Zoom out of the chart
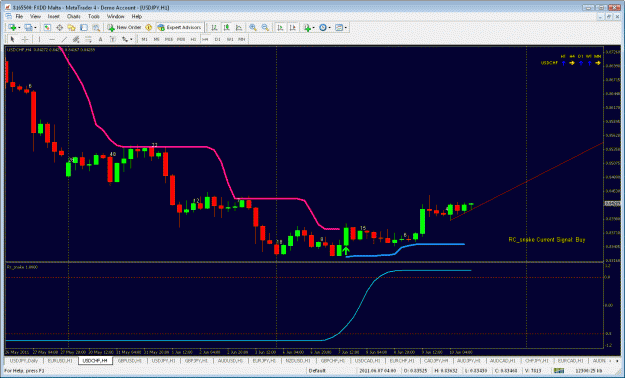Screen dimensions: 625x378 pyautogui.click(x=265, y=28)
